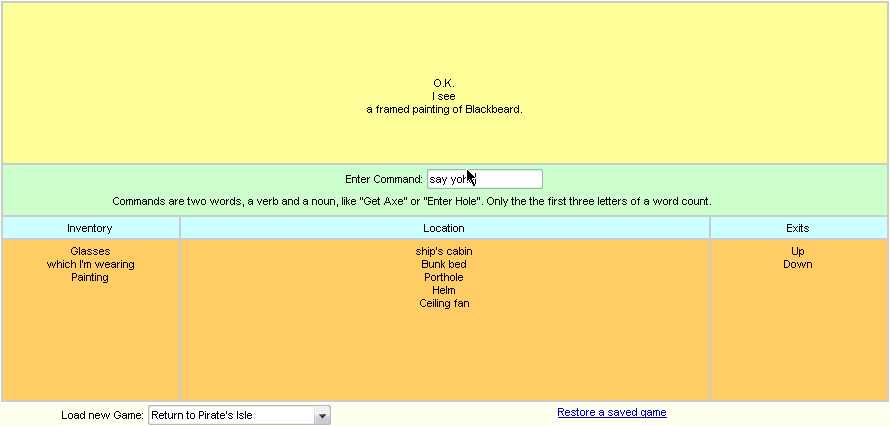
Task: Click the Down exit
Action: (797, 264)
